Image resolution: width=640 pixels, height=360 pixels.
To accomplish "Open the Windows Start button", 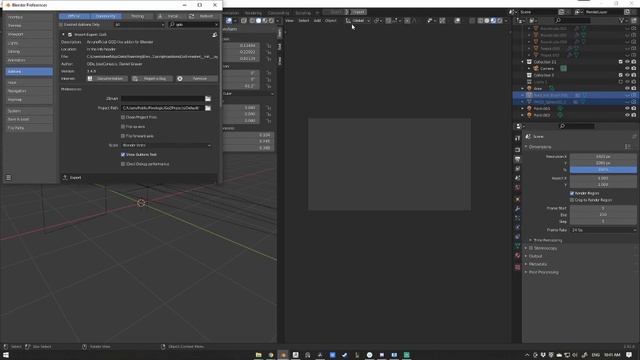I will pyautogui.click(x=6, y=355).
